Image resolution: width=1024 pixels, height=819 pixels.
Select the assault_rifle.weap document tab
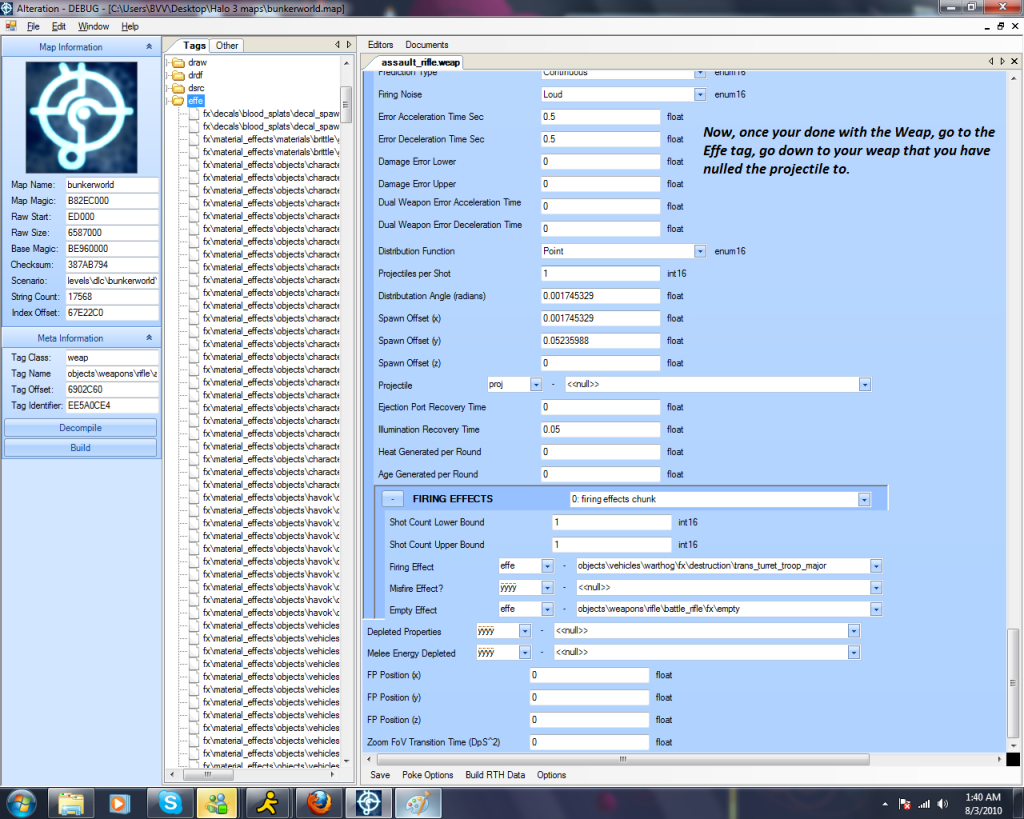click(420, 62)
